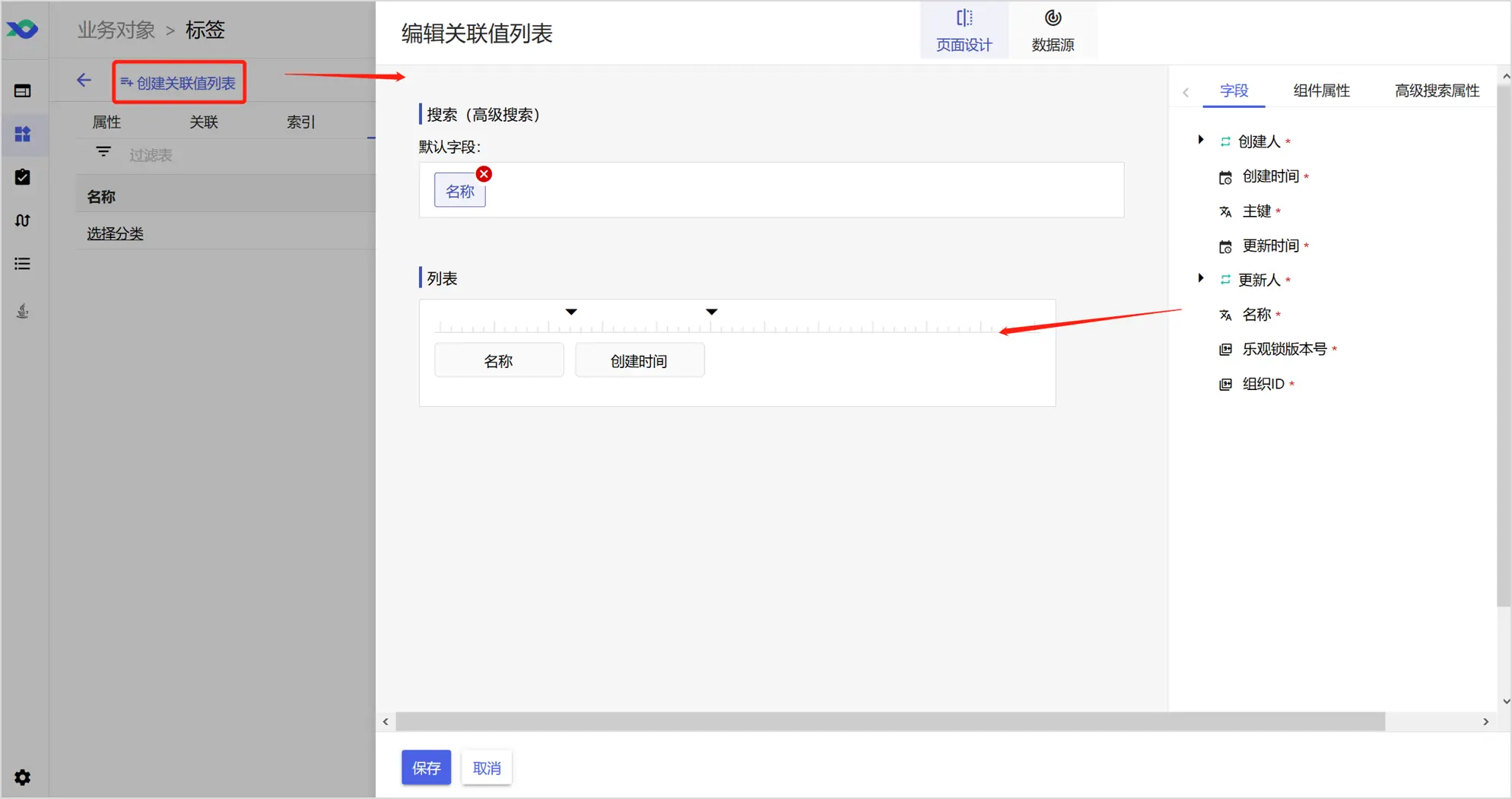Image resolution: width=1512 pixels, height=799 pixels.
Task: Click the first column ruler marker
Action: (571, 312)
